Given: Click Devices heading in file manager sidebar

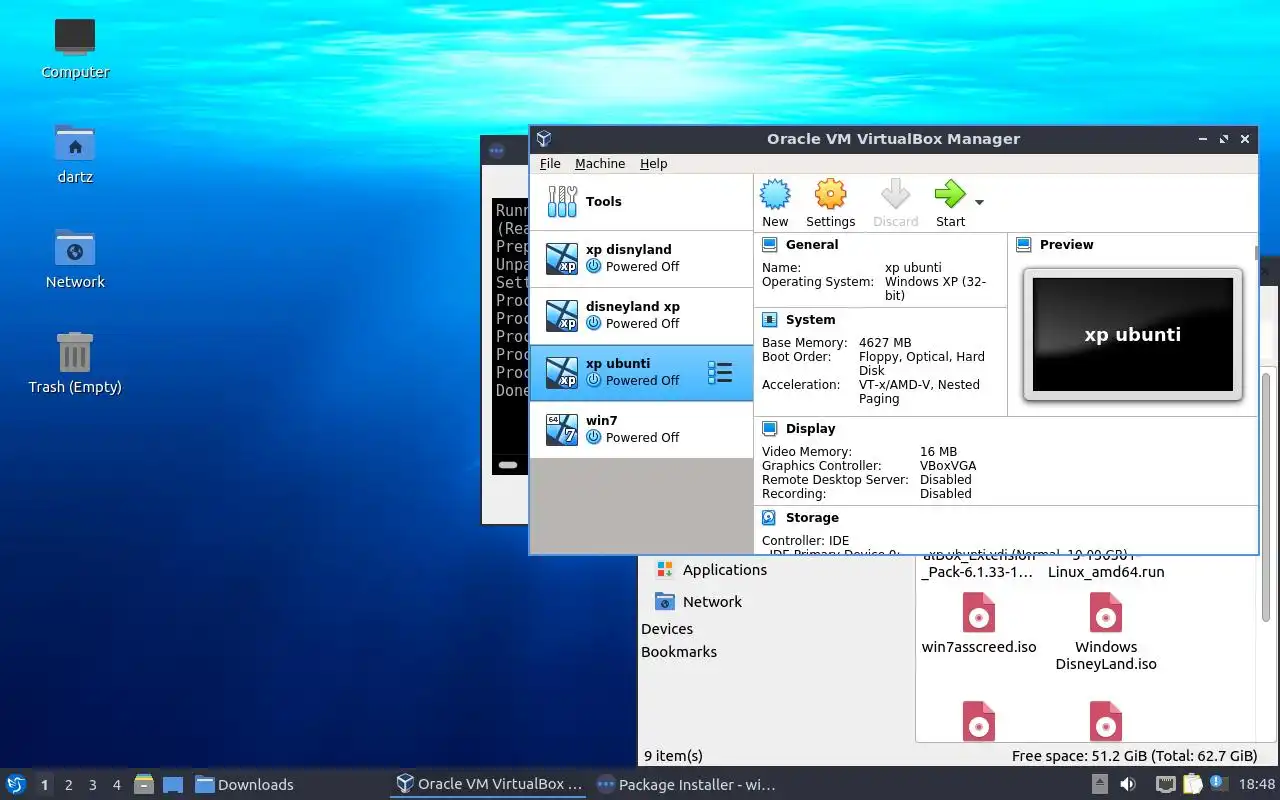Looking at the screenshot, I should (x=667, y=629).
